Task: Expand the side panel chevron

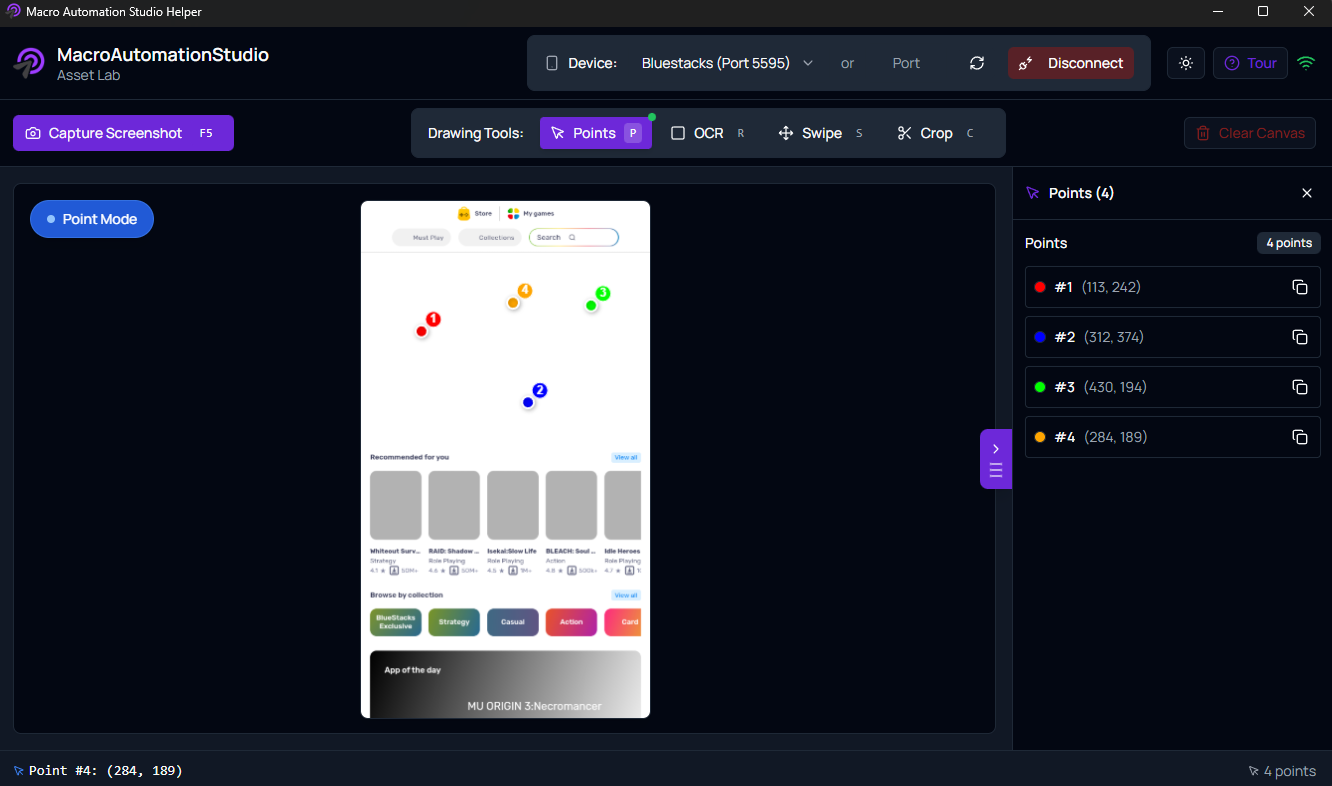Action: tap(995, 448)
